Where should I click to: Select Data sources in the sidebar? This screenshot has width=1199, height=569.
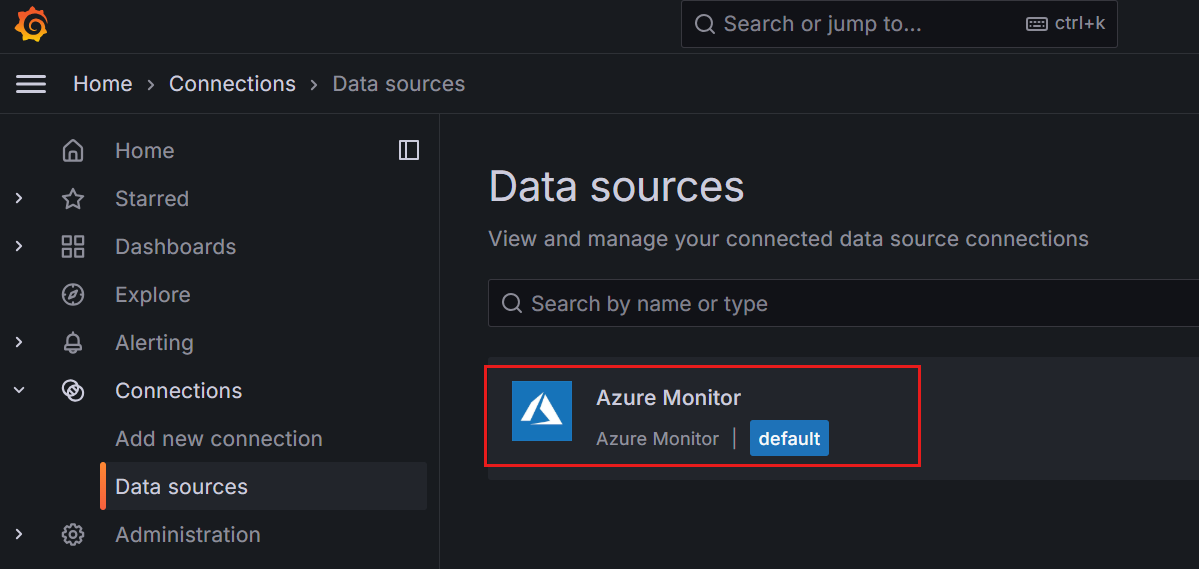point(264,486)
